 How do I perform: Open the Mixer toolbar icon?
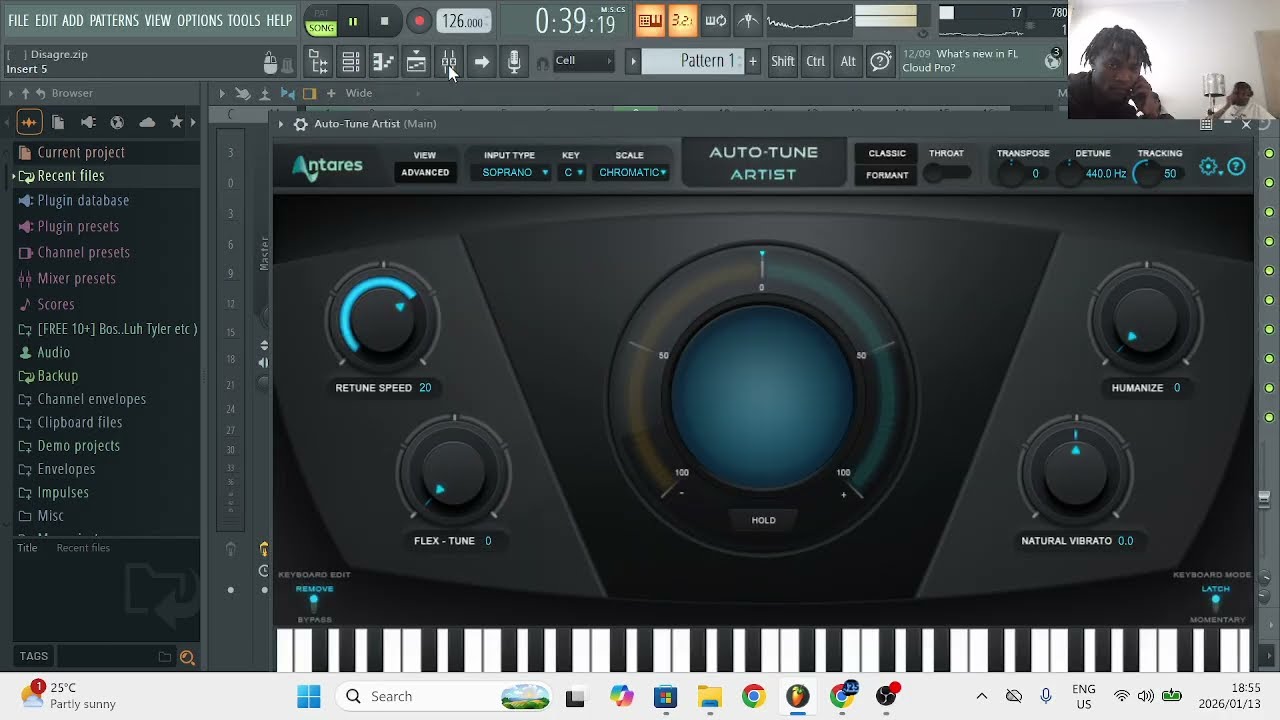[x=449, y=62]
